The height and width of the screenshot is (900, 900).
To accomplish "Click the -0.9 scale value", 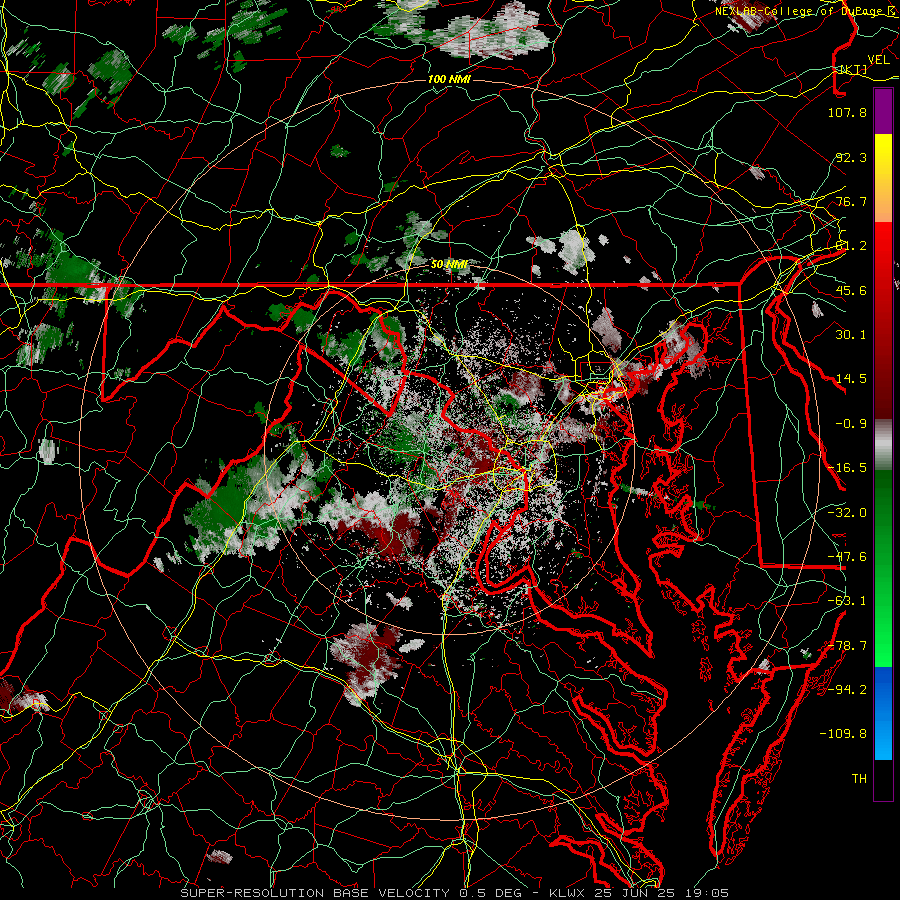I will coord(851,424).
